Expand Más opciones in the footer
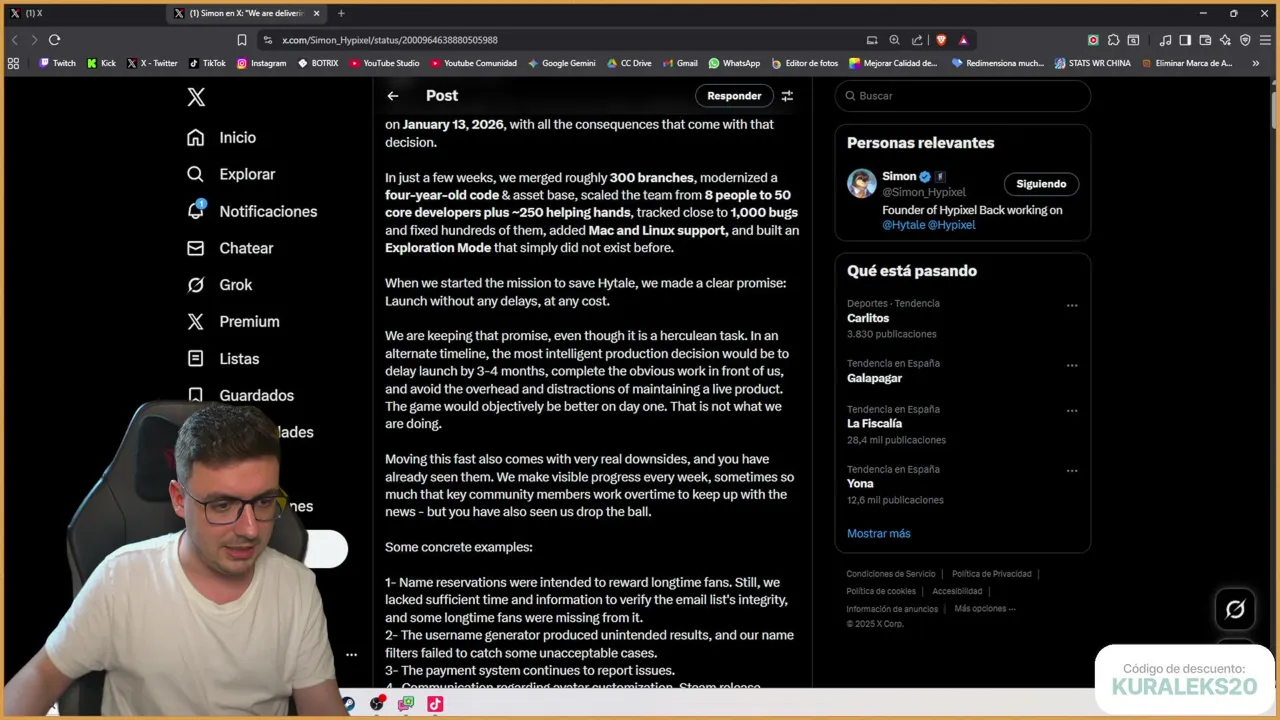Image resolution: width=1280 pixels, height=720 pixels. point(984,609)
